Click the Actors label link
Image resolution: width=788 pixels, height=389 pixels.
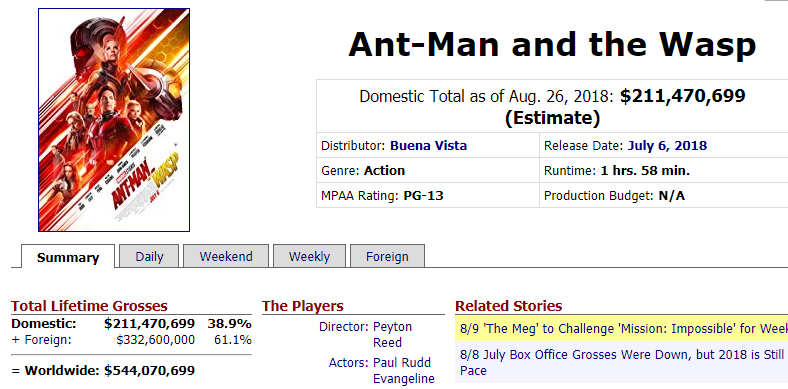click(x=349, y=362)
